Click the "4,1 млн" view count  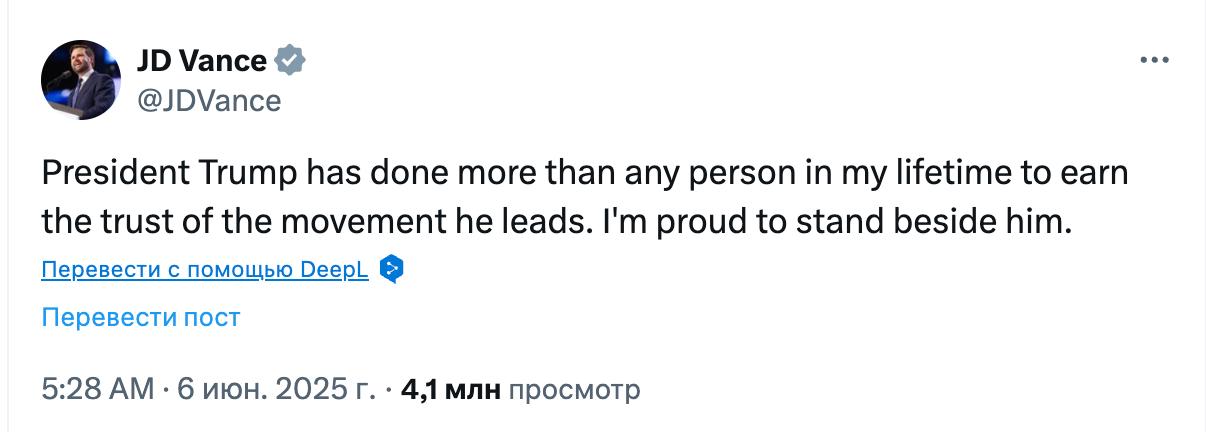pyautogui.click(x=450, y=389)
